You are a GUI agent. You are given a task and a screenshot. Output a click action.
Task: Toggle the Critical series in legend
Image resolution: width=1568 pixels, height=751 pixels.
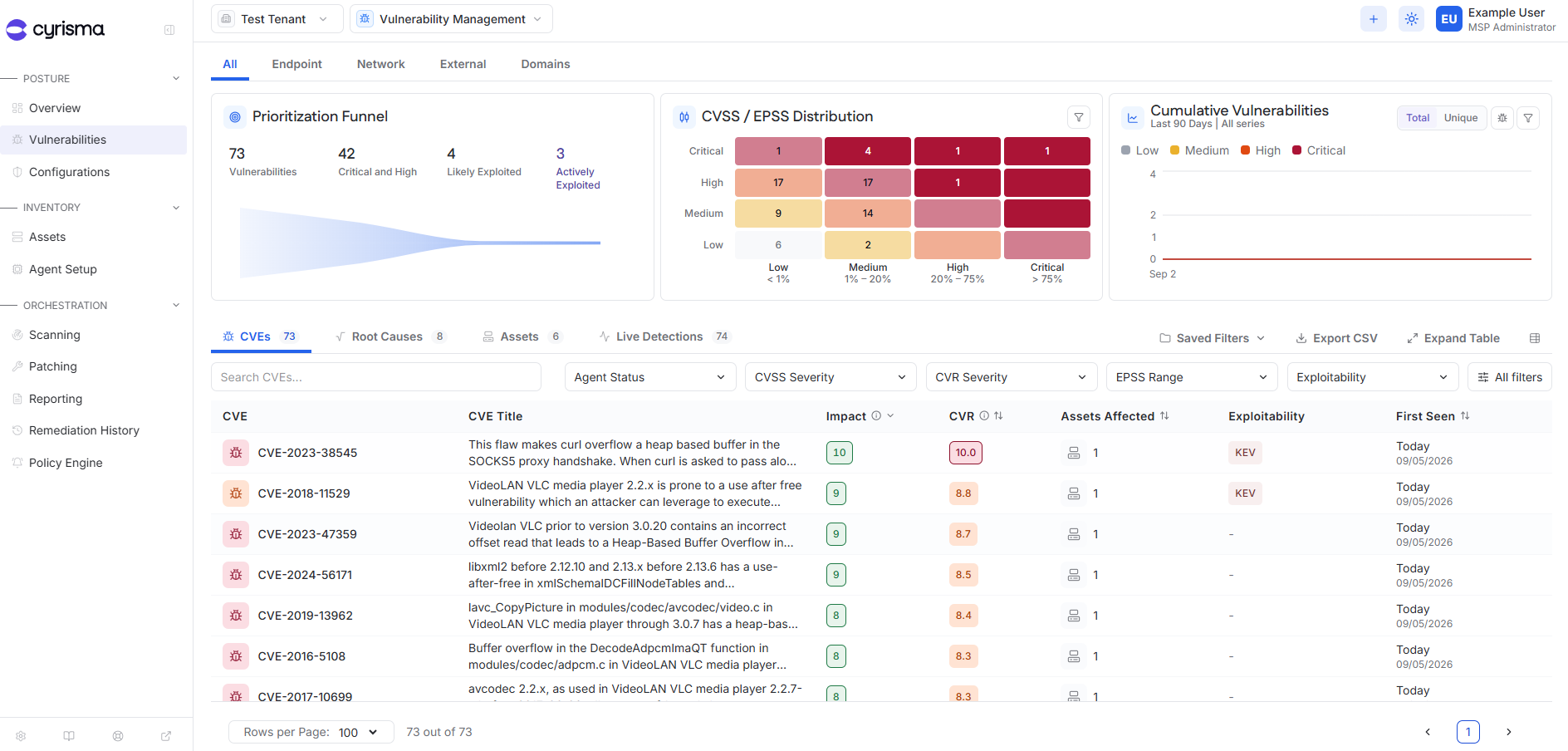coord(1319,150)
